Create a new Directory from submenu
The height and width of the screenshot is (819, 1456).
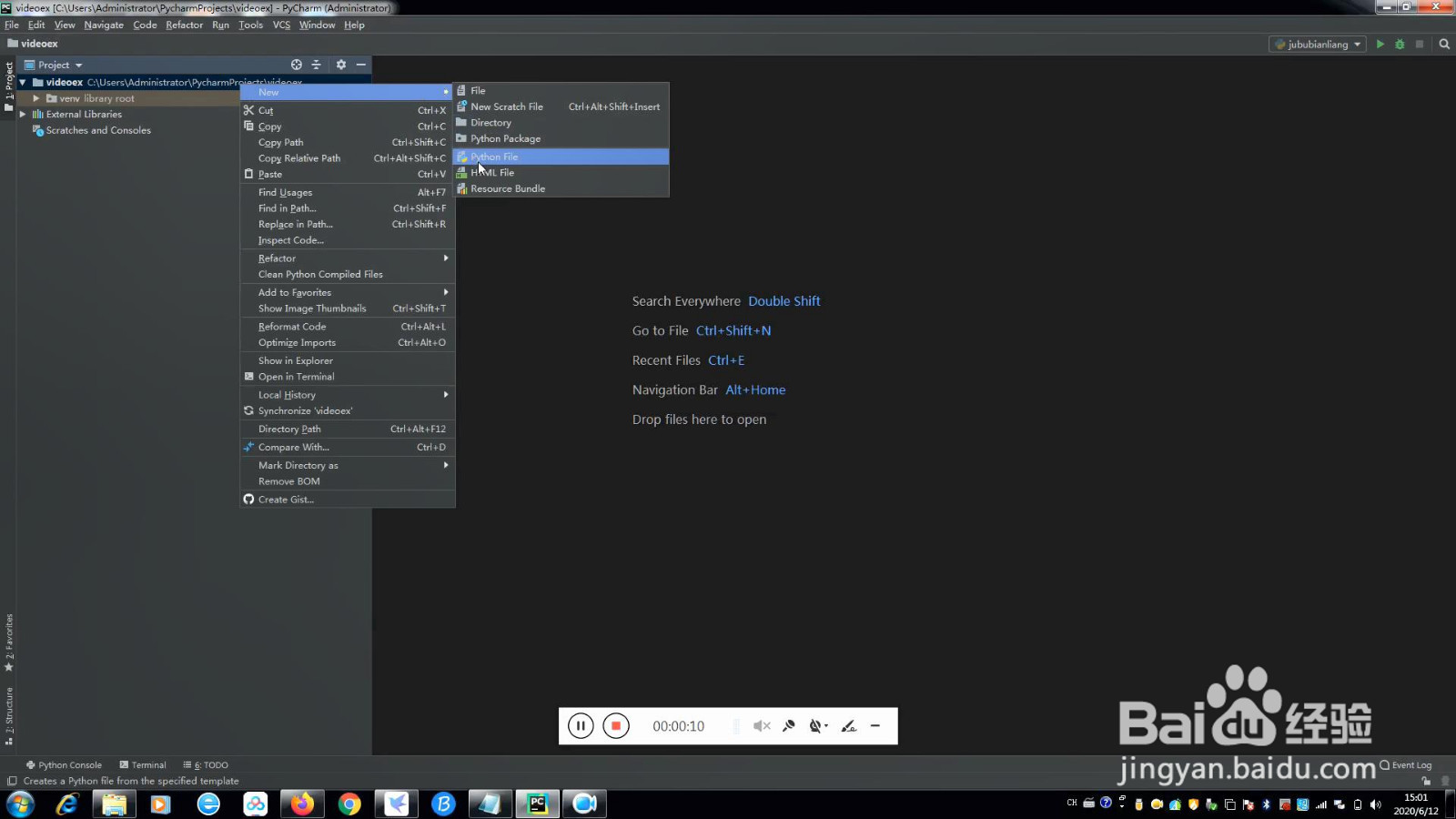(x=561, y=123)
